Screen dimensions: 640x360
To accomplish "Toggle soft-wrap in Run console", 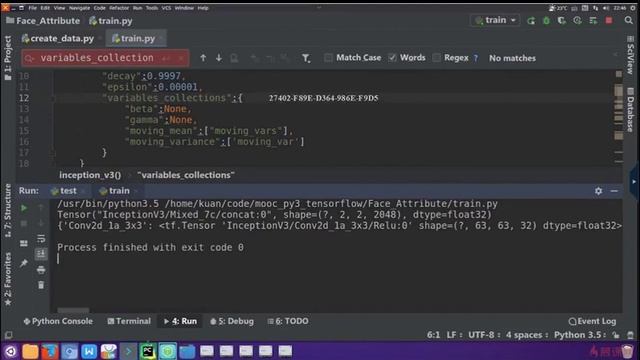I will [41, 239].
